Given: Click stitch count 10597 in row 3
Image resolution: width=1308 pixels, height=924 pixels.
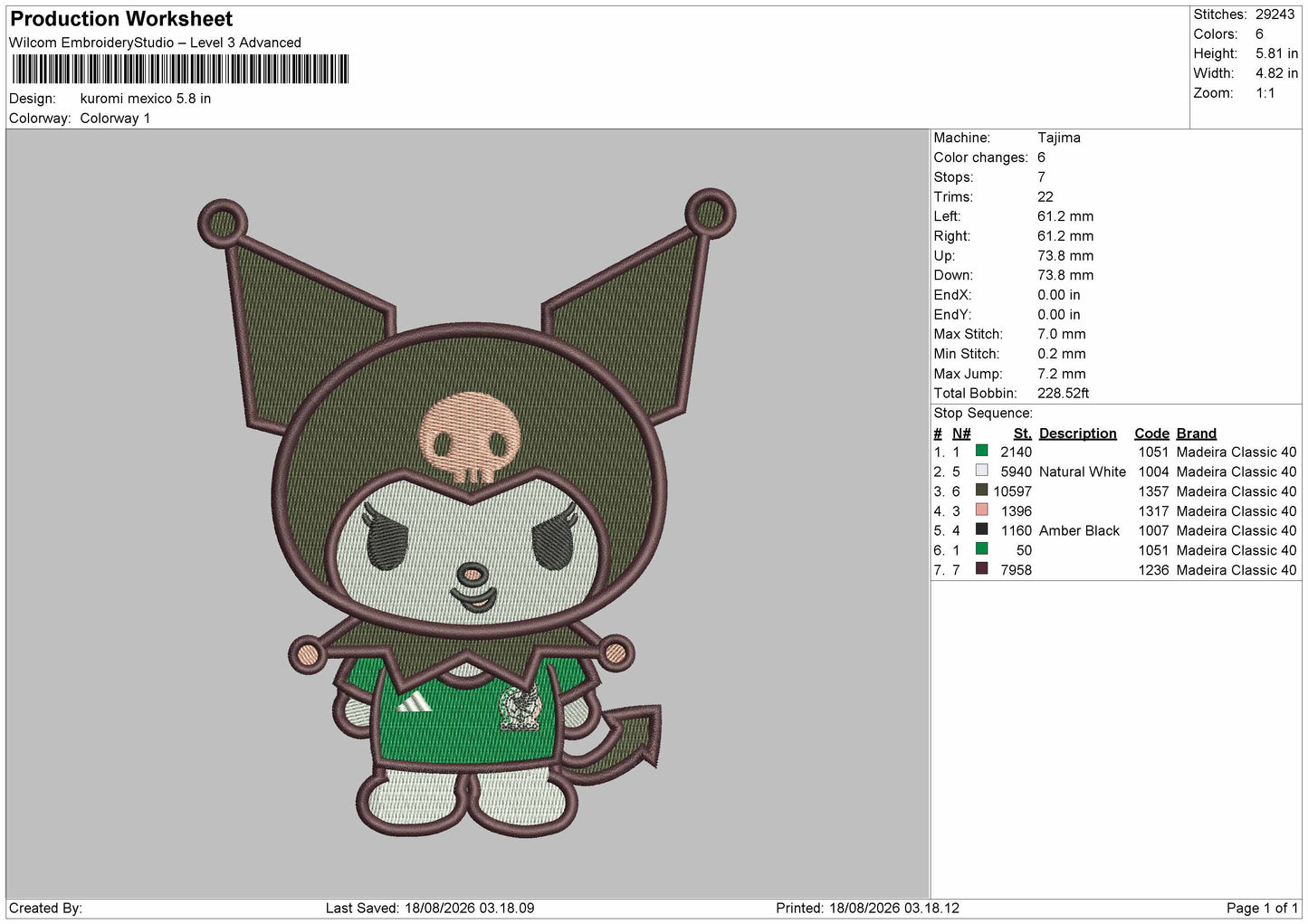Looking at the screenshot, I should pos(1012,492).
